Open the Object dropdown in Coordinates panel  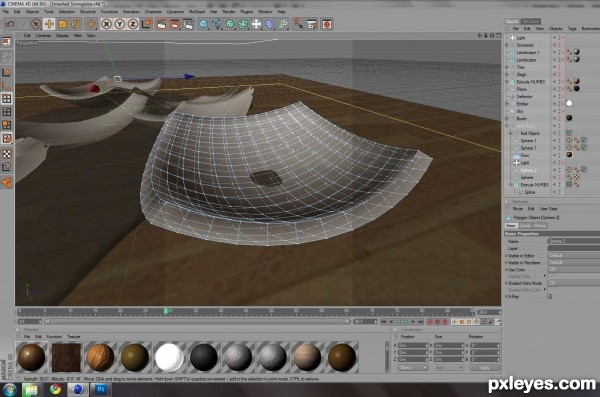click(412, 368)
